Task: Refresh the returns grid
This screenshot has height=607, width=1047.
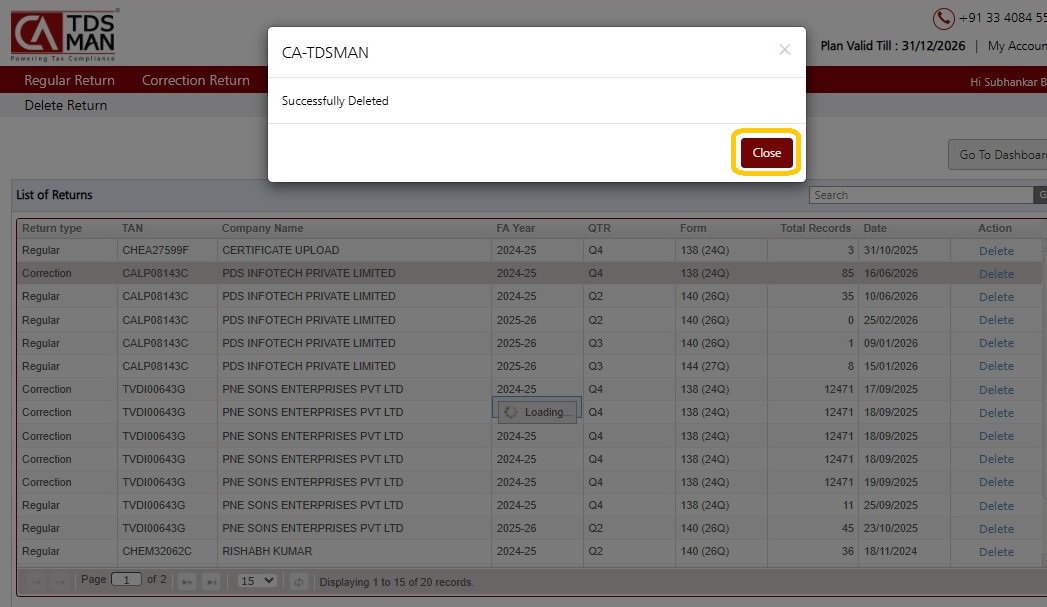Action: click(298, 582)
